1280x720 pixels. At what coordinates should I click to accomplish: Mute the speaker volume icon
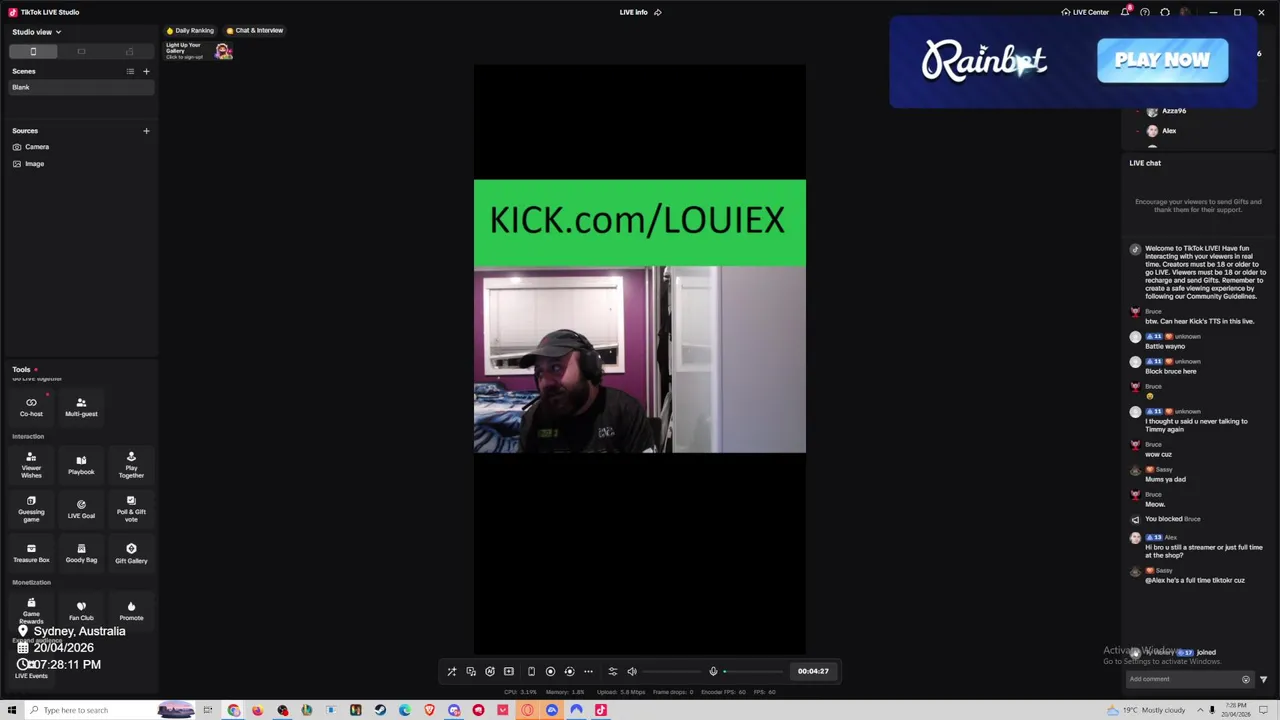click(632, 672)
